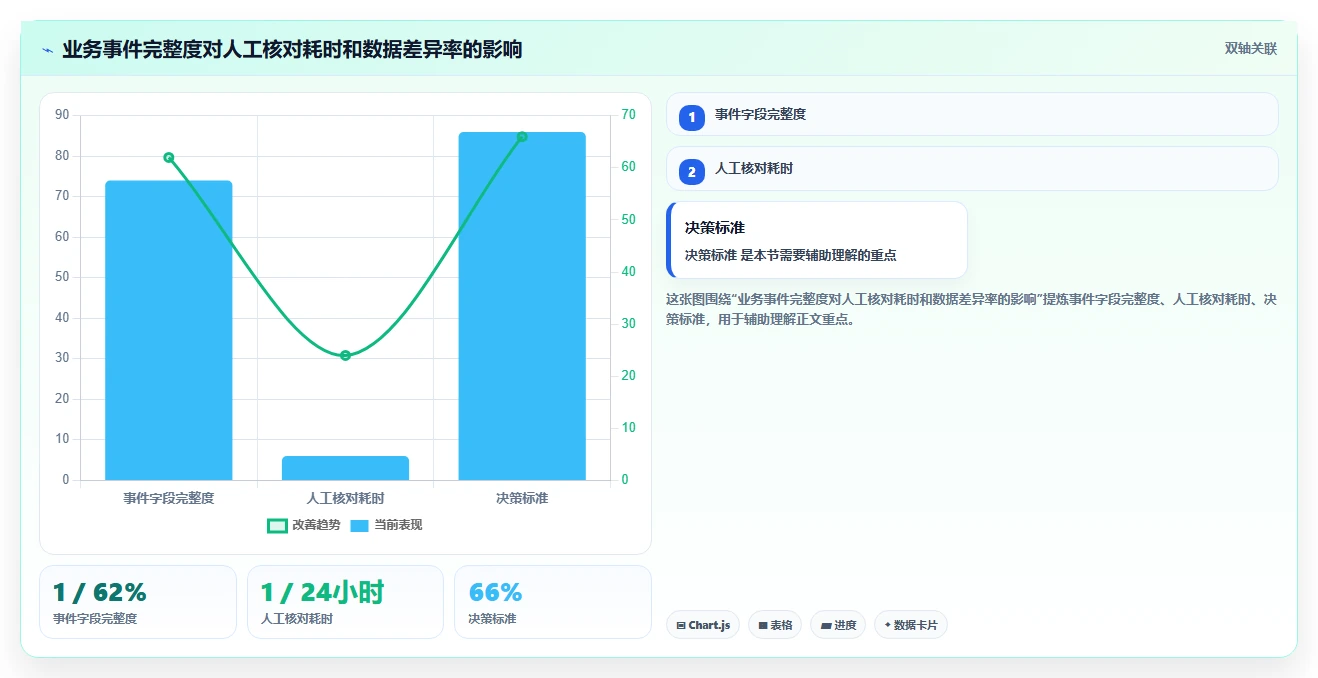
Task: Click the 进度 tag
Action: 838,625
